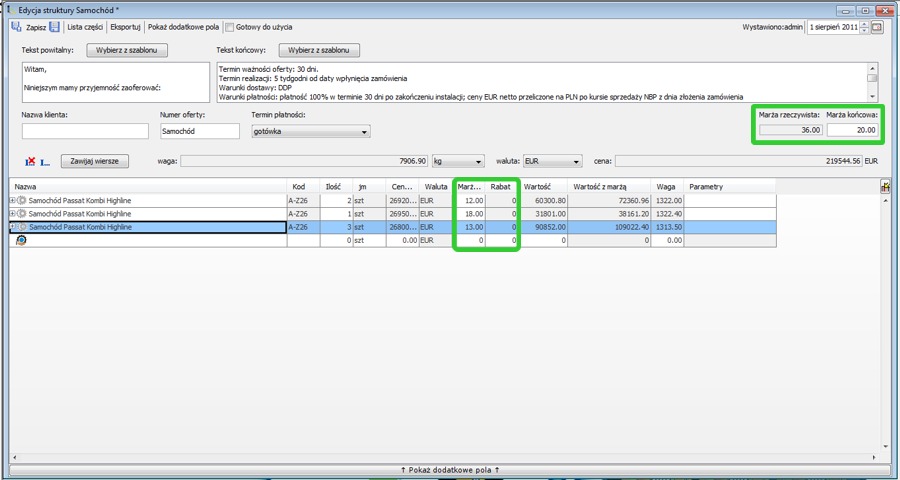900x480 pixels.
Task: Focus the Nazwa klienta input field
Action: 85,131
